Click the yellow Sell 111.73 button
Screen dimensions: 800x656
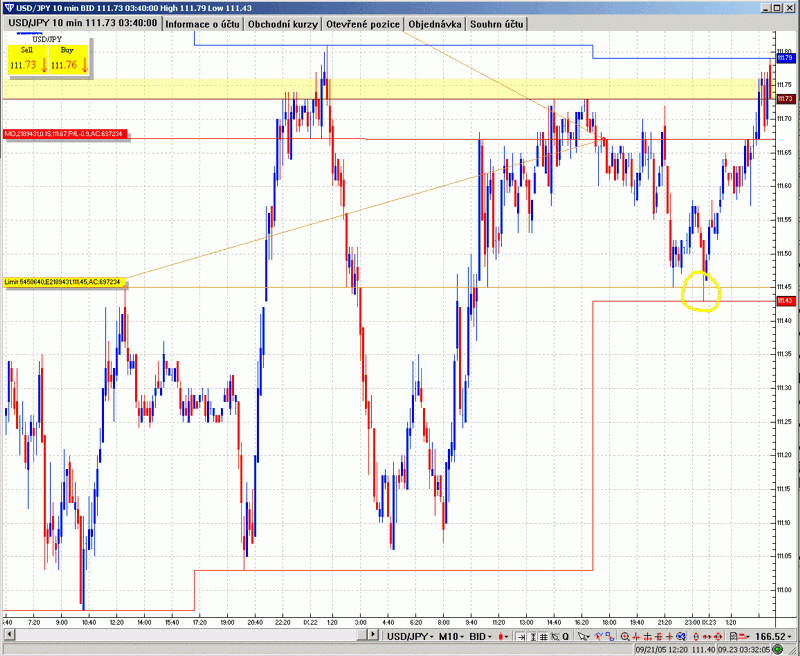[27, 59]
